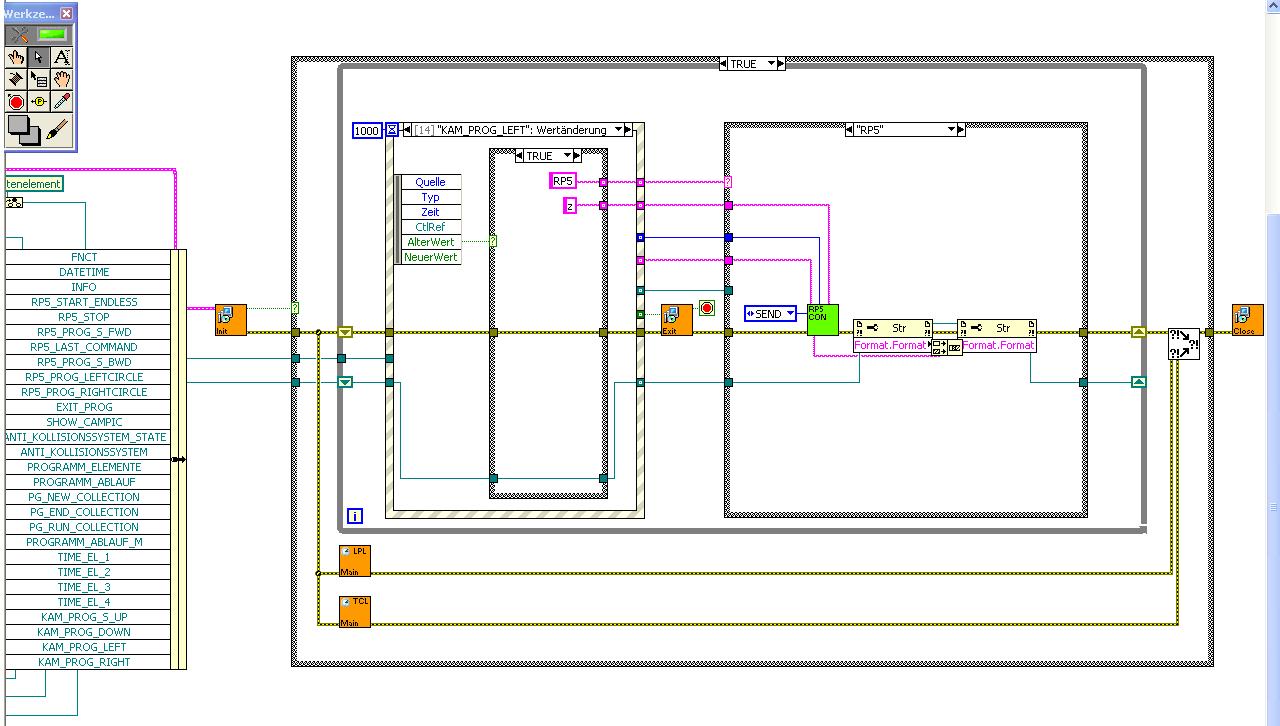Viewport: 1280px width, 726px height.
Task: Click the upper shift register on loop's left edge
Action: point(345,332)
